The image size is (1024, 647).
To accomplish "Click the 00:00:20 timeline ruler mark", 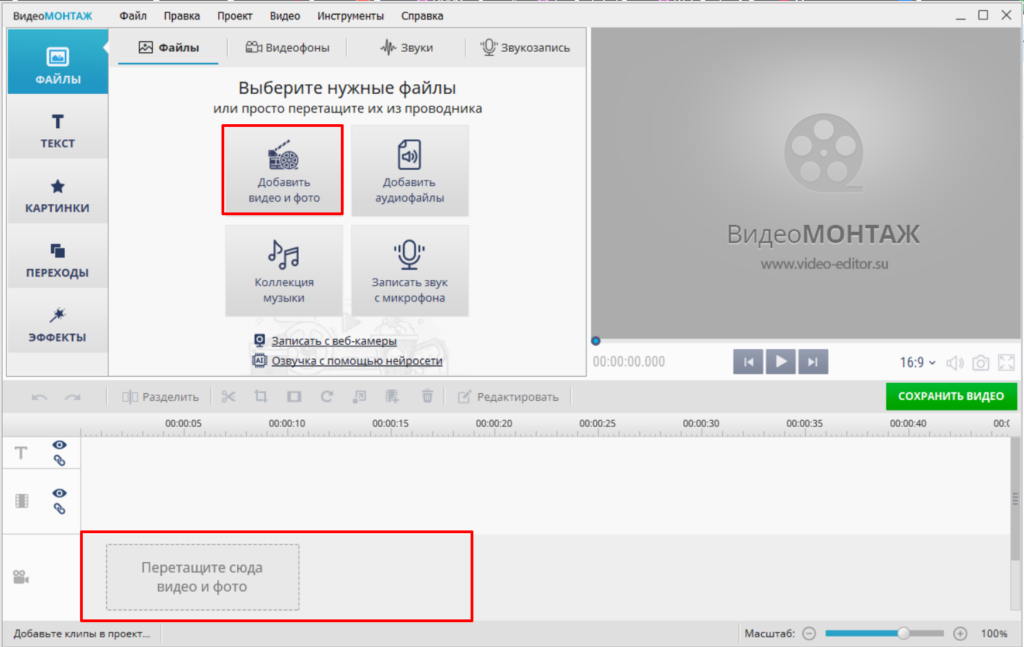I will pyautogui.click(x=494, y=423).
